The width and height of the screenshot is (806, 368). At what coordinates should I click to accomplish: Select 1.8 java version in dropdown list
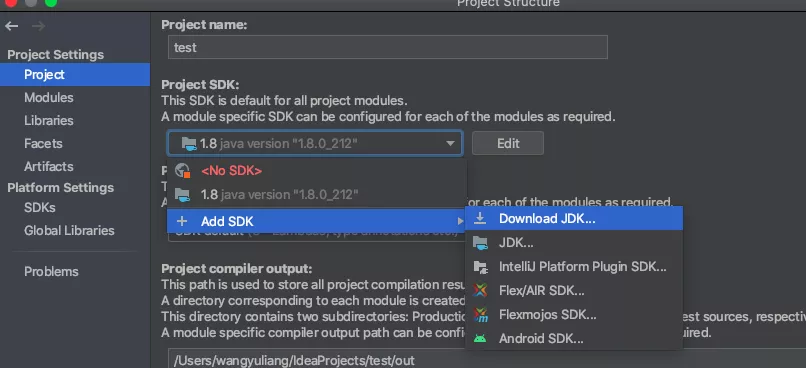pyautogui.click(x=317, y=195)
